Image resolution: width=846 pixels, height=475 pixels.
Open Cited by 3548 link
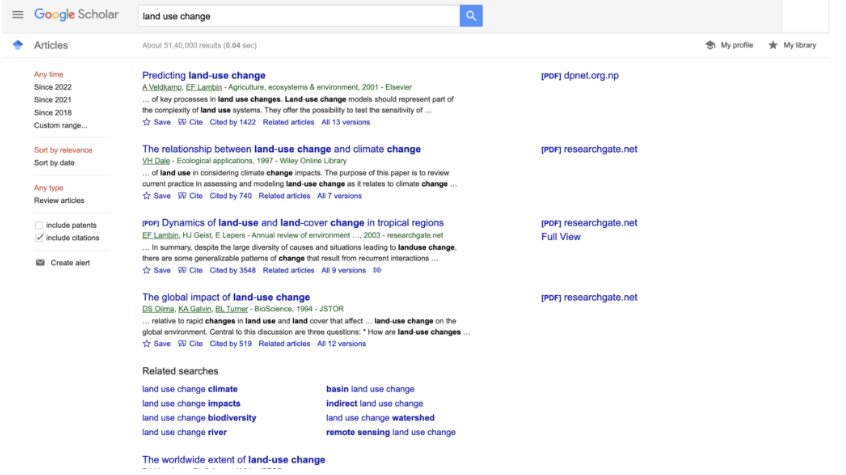[x=232, y=270]
